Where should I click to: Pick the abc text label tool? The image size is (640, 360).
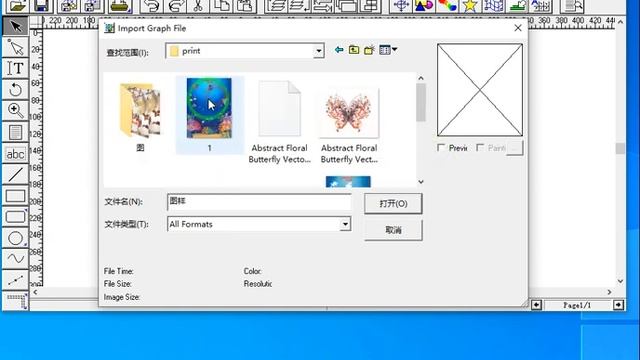[16, 154]
